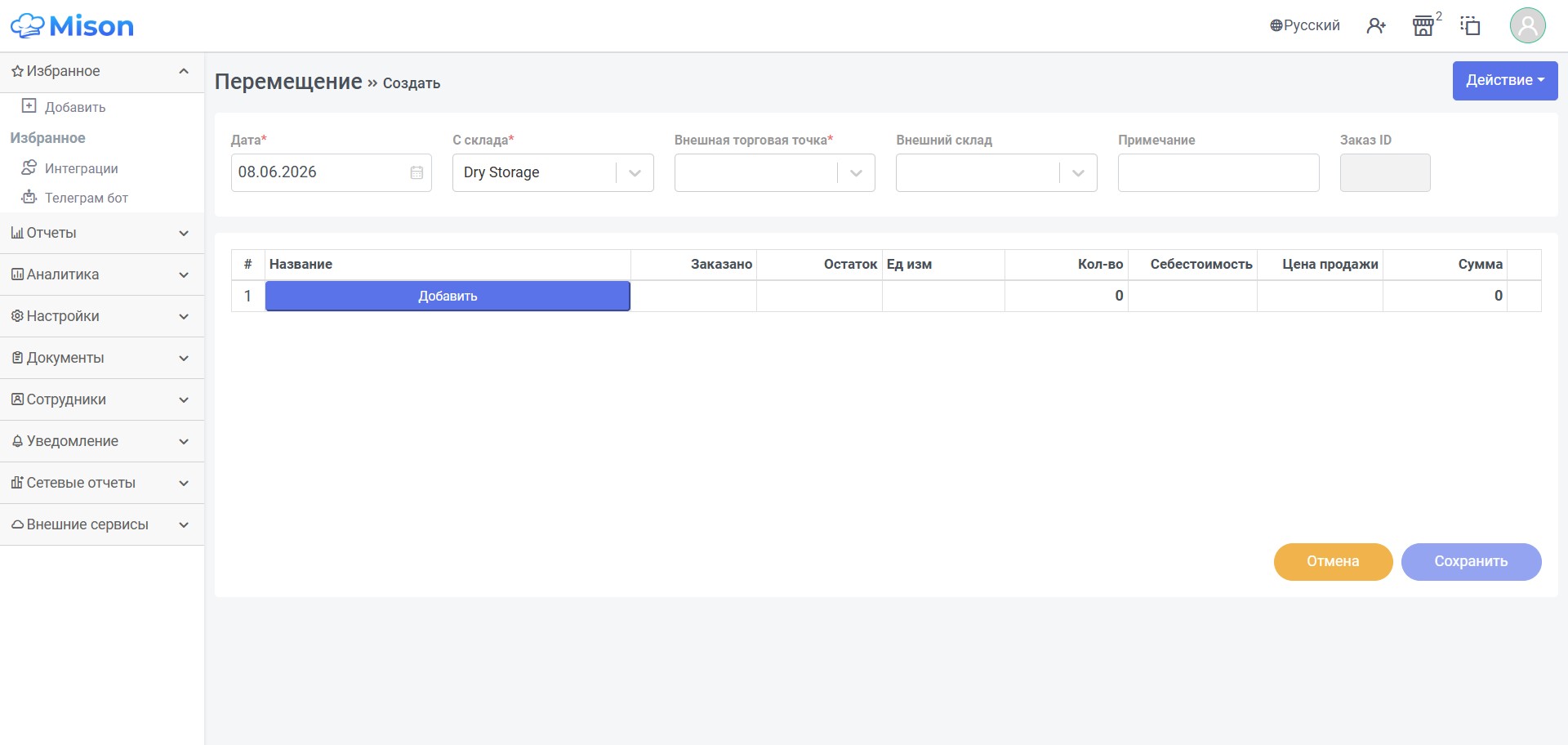
Task: Open Интеграции from favorites
Action: (x=81, y=168)
